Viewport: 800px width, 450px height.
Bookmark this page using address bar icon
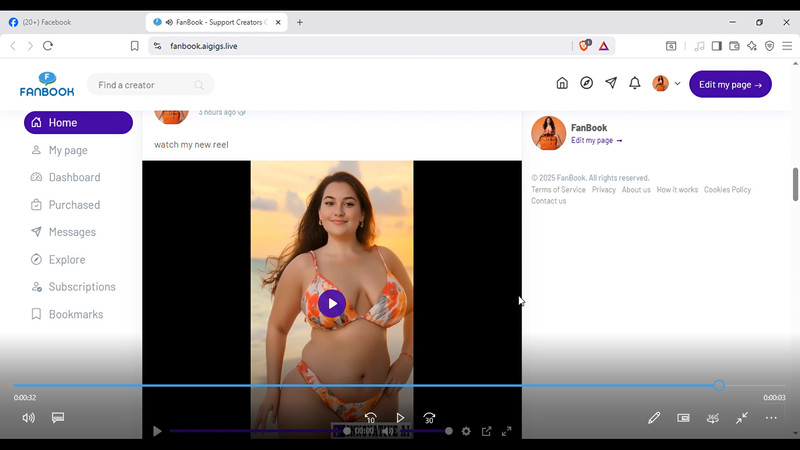(x=134, y=46)
